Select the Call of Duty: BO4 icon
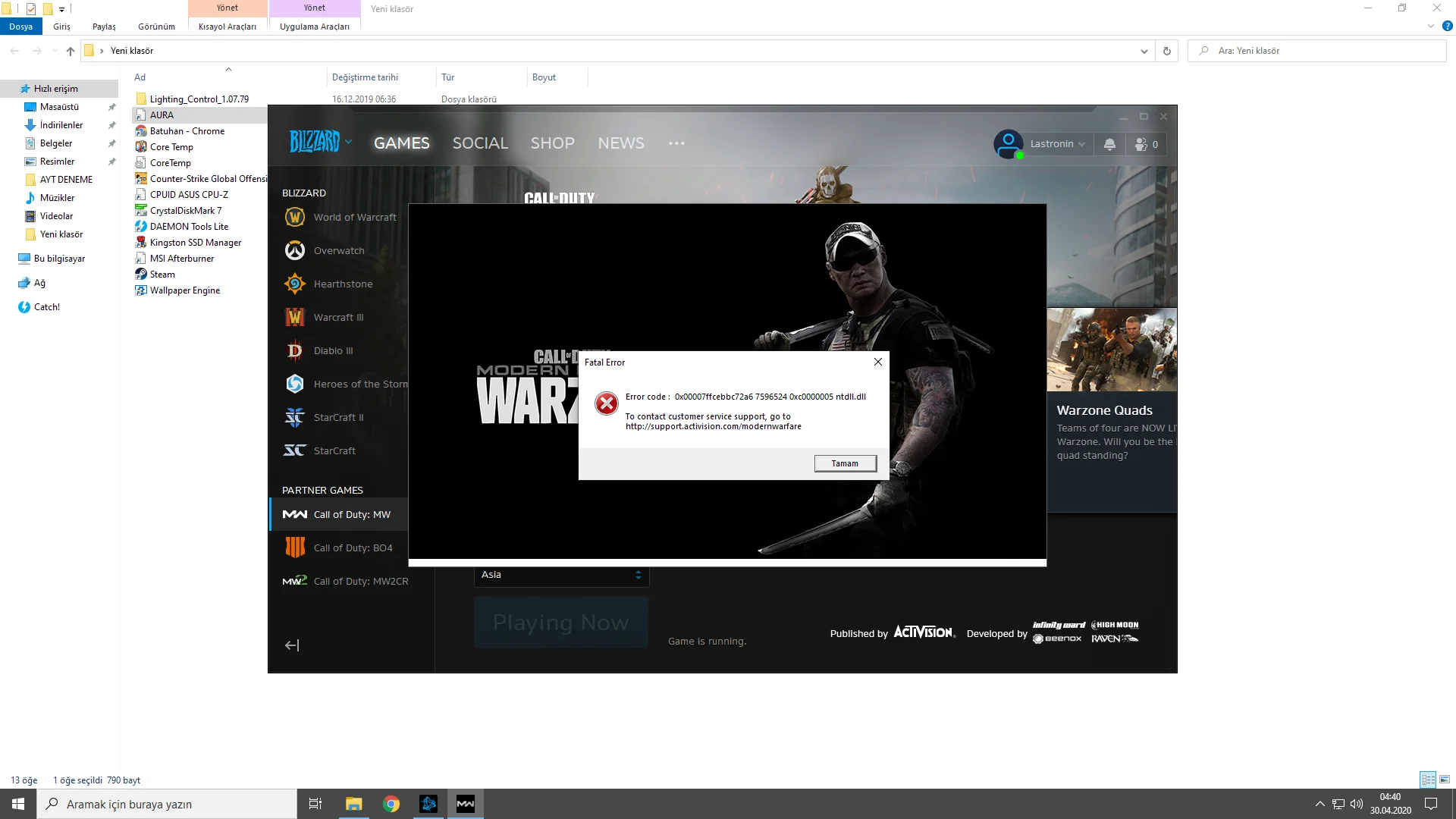1456x819 pixels. click(x=294, y=548)
